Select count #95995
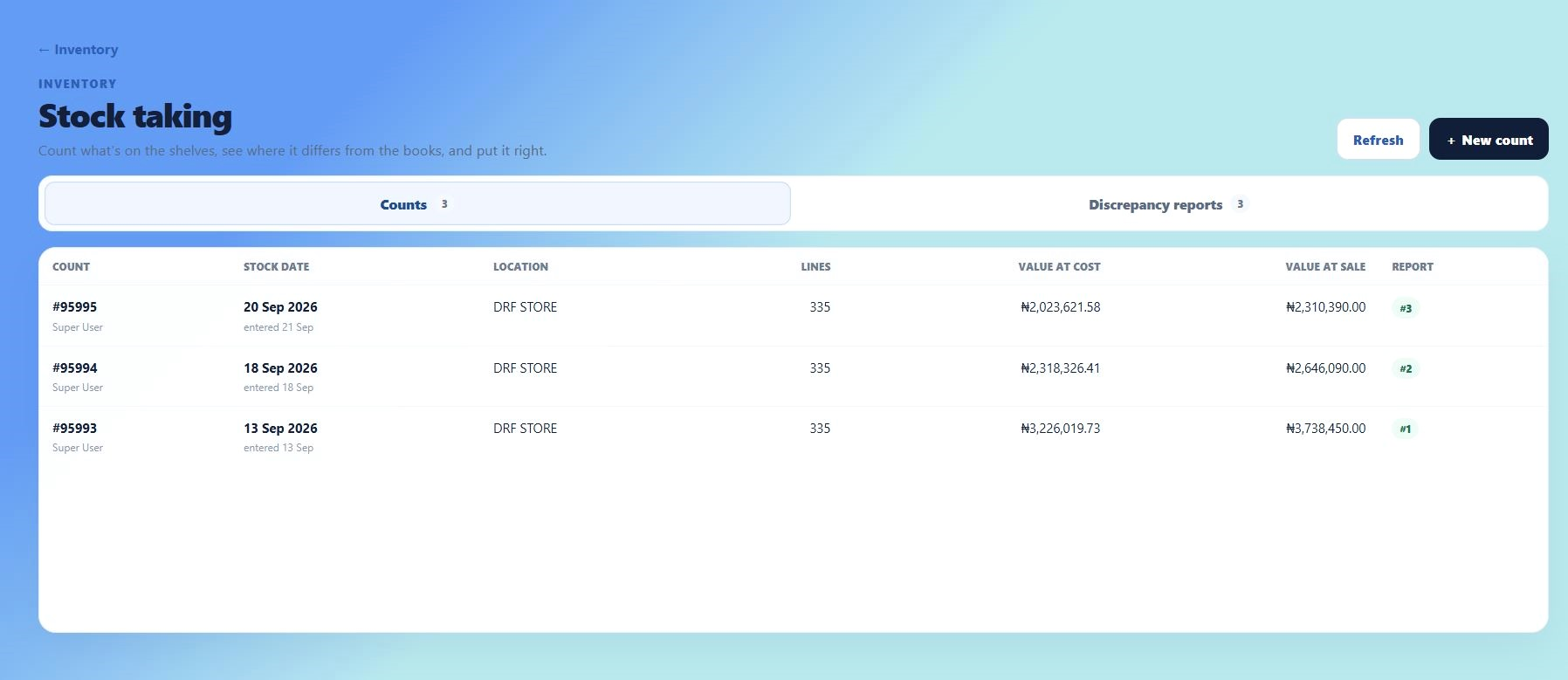 click(75, 307)
